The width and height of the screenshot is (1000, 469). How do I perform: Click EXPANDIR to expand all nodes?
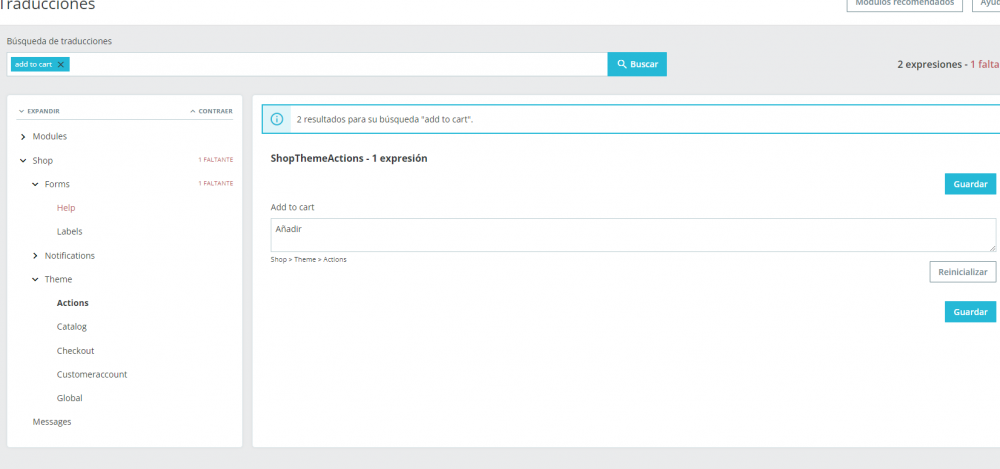39,111
